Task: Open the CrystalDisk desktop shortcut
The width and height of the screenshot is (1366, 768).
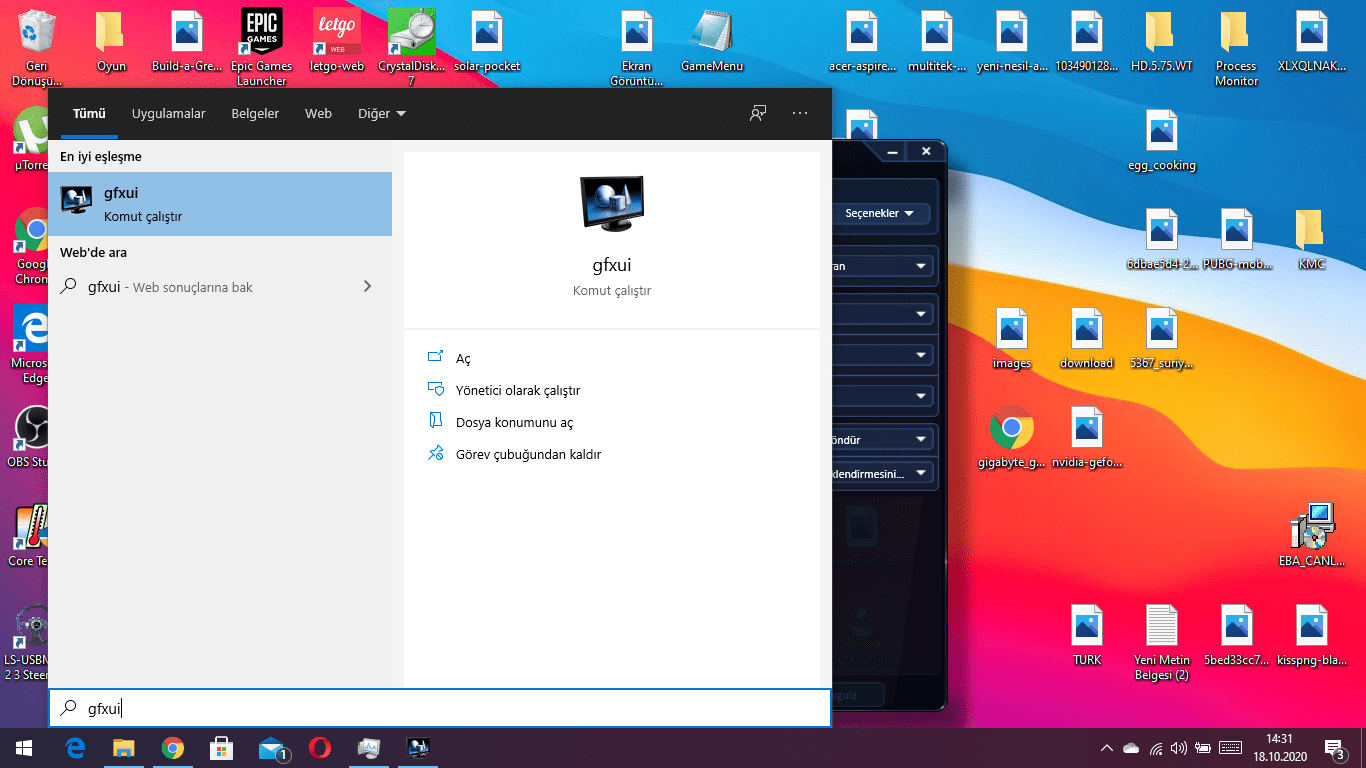Action: point(411,47)
